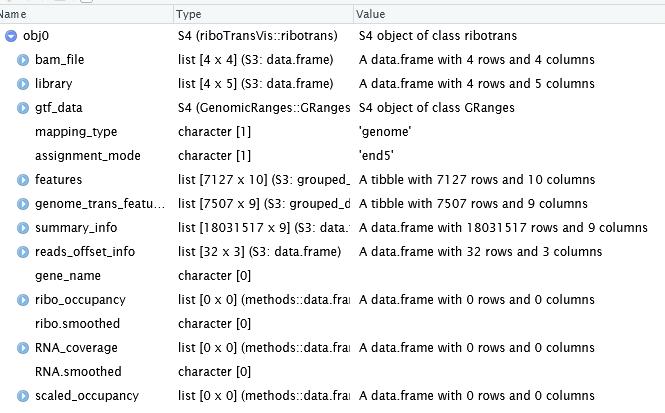Expand the bam_file entry
The height and width of the screenshot is (413, 665).
pos(23,60)
